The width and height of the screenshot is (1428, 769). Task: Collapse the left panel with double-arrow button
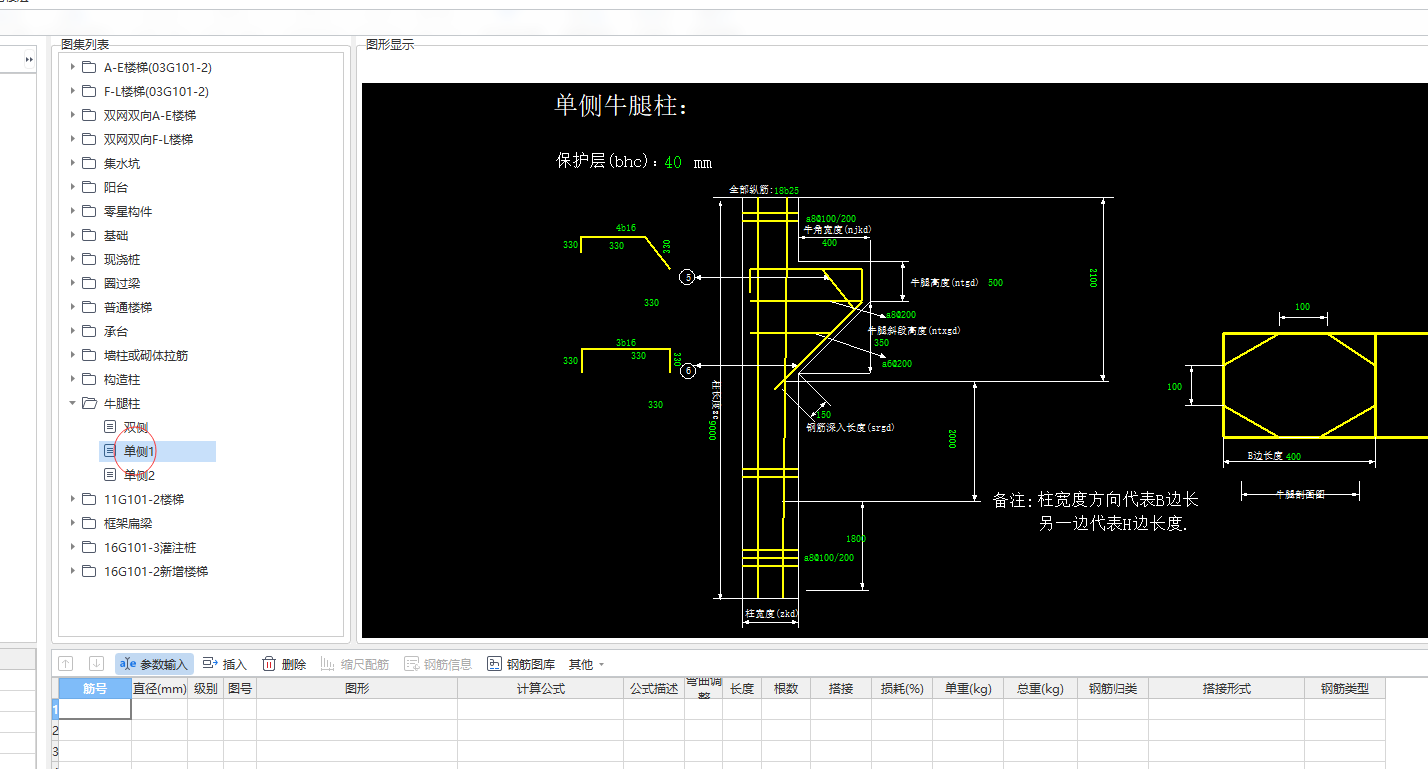(x=29, y=60)
